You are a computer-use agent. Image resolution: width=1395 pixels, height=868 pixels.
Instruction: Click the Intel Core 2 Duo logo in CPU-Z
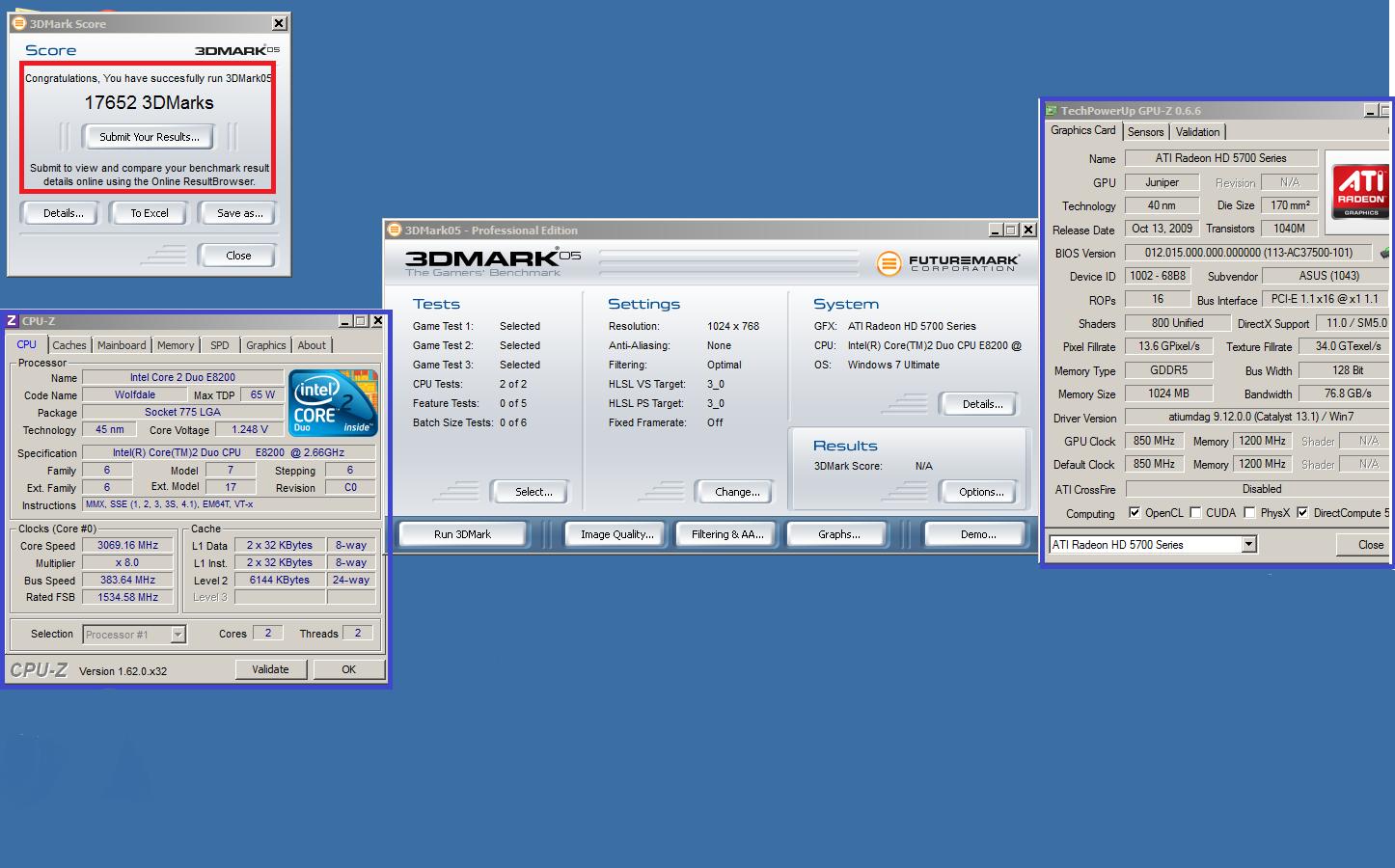pyautogui.click(x=333, y=403)
